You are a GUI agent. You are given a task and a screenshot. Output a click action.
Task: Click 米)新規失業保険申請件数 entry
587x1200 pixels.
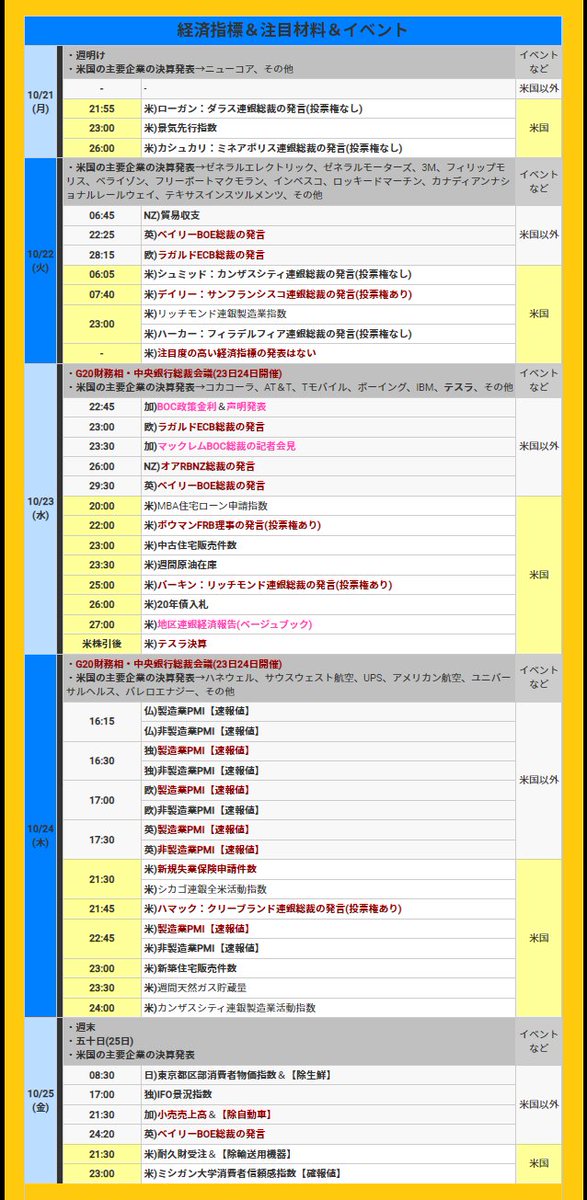click(328, 869)
